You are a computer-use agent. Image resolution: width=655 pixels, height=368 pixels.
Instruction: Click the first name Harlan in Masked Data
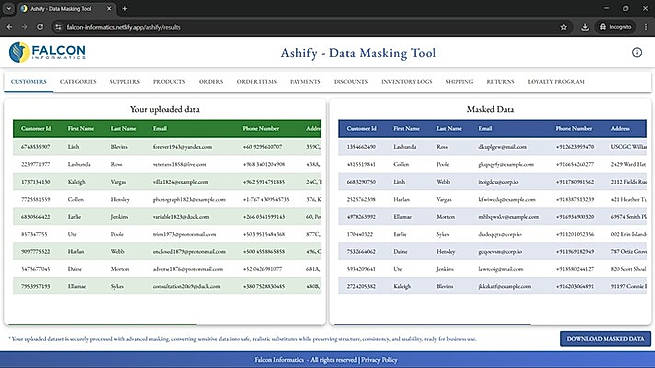tap(401, 200)
